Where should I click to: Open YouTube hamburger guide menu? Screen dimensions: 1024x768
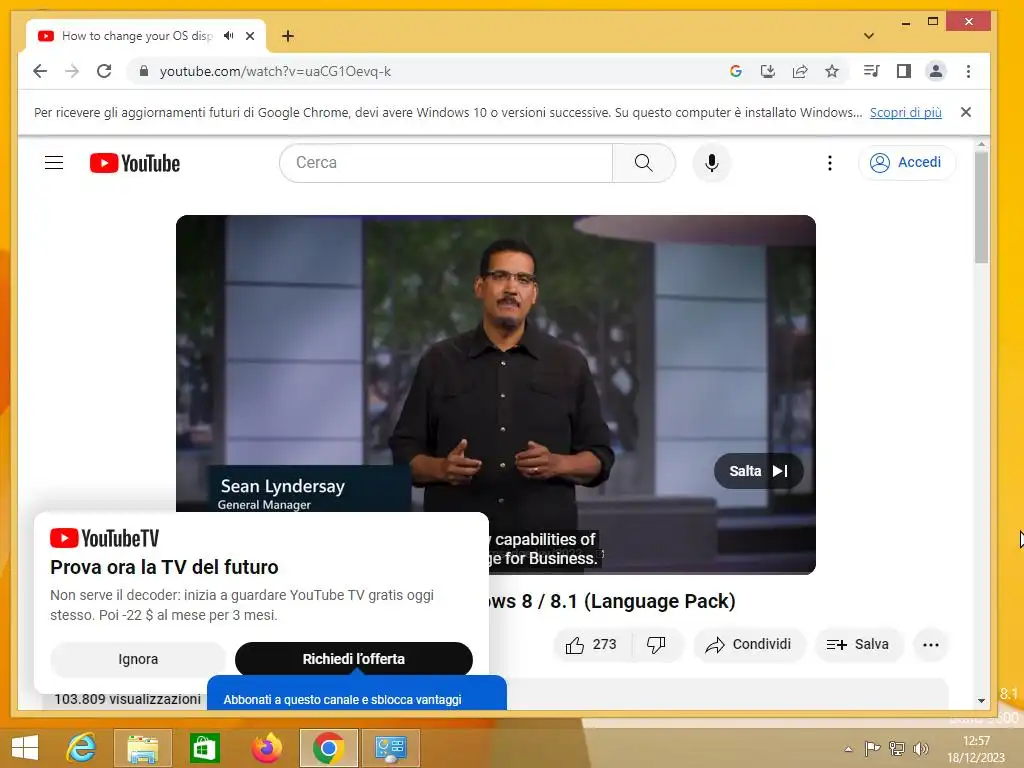tap(54, 163)
